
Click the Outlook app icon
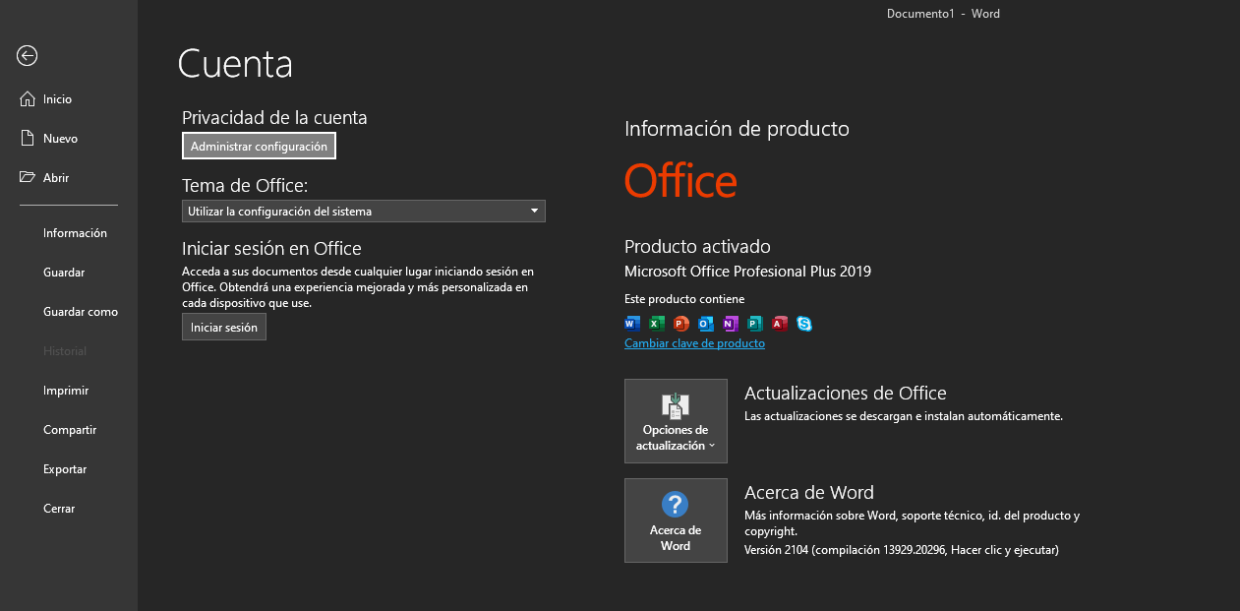706,323
